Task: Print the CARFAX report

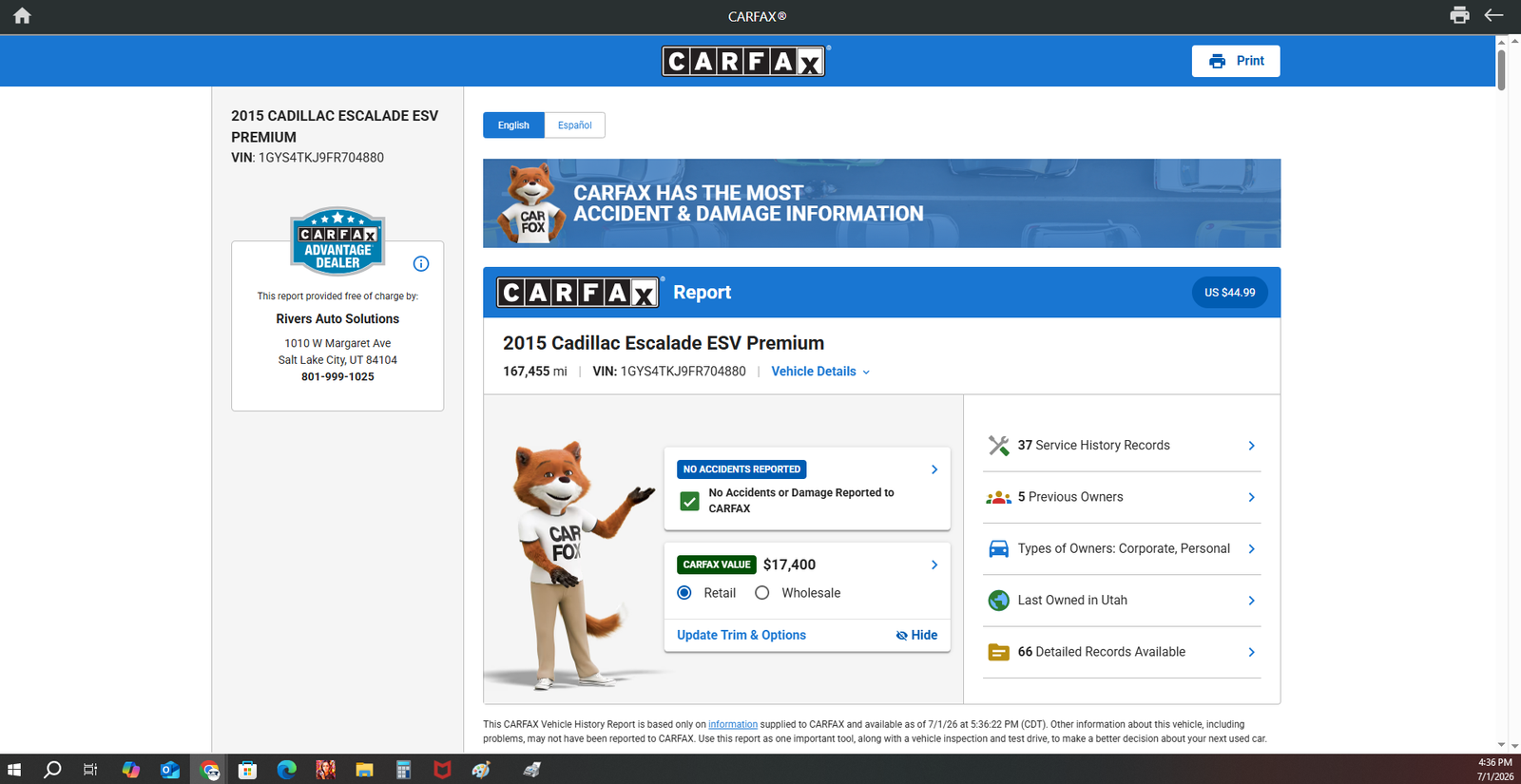Action: pos(1236,61)
